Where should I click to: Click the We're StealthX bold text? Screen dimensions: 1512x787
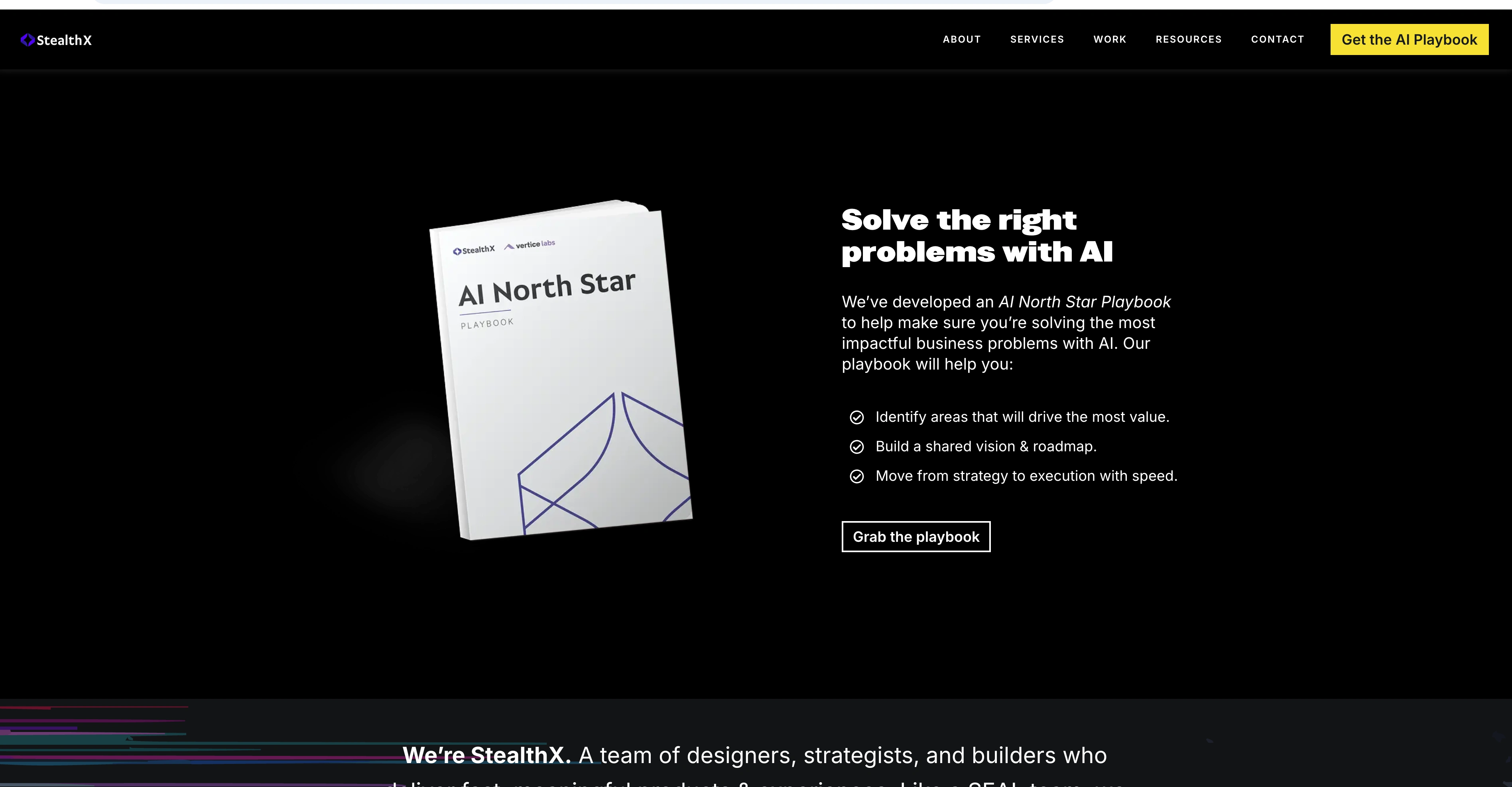pos(486,756)
